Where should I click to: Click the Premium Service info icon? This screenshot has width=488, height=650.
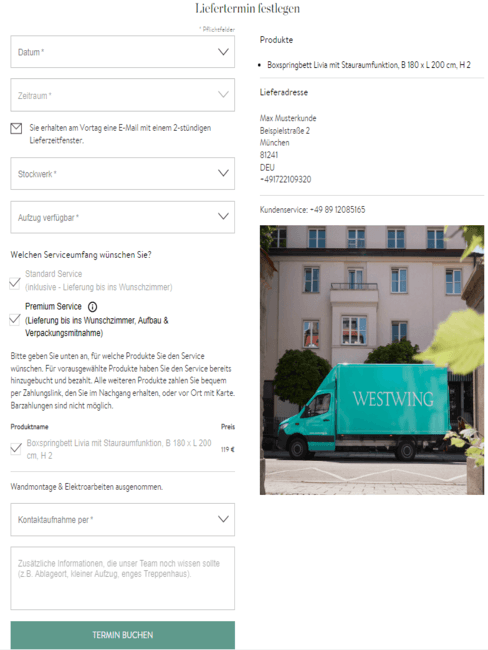(92, 307)
